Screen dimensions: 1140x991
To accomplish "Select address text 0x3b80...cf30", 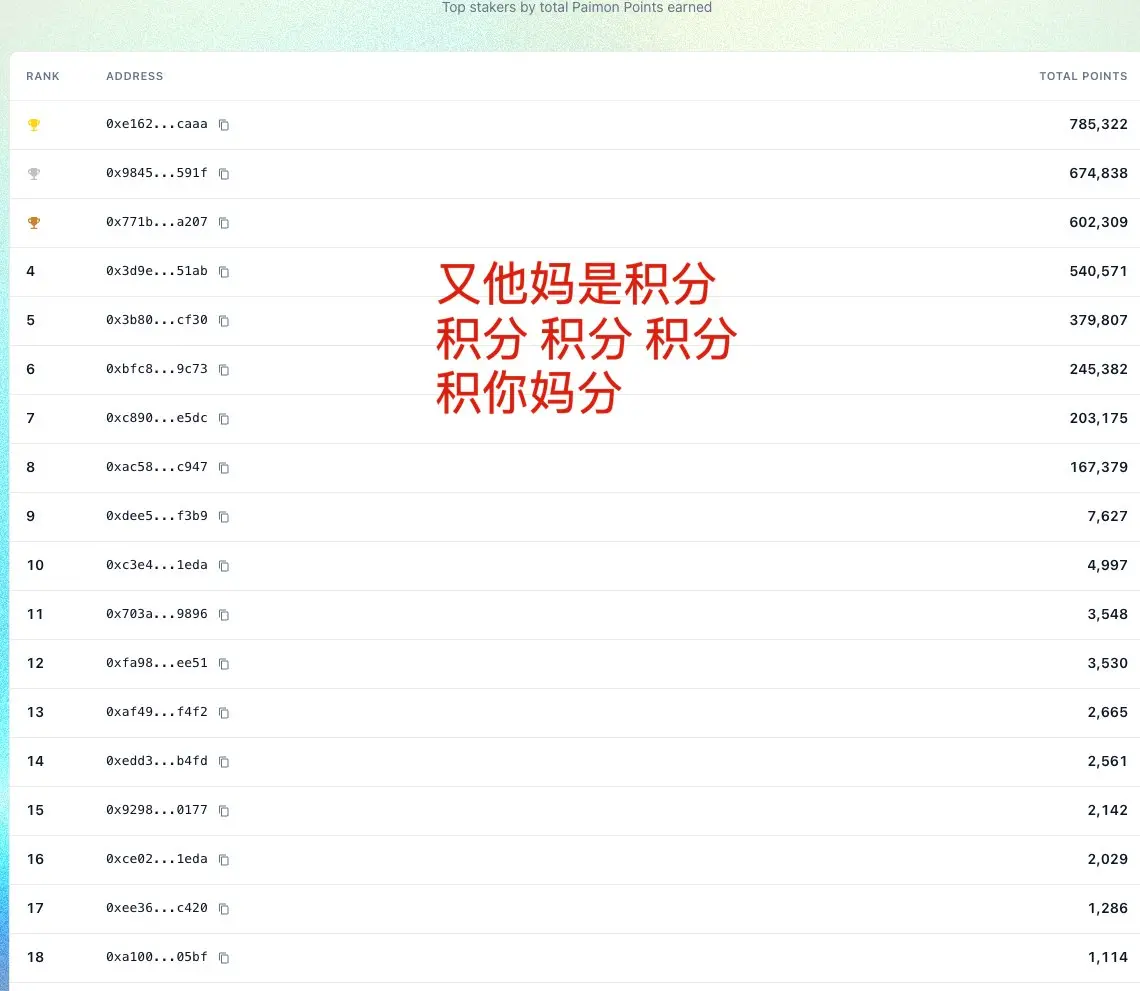I will 157,320.
